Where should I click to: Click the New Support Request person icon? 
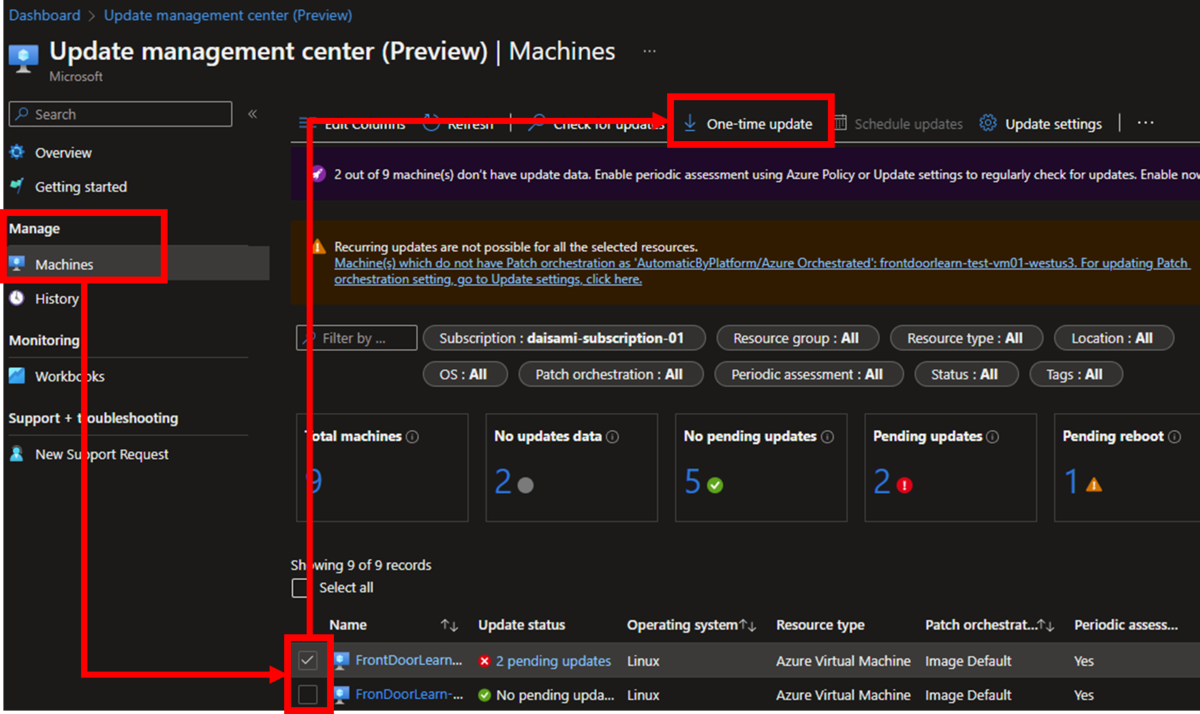click(17, 455)
